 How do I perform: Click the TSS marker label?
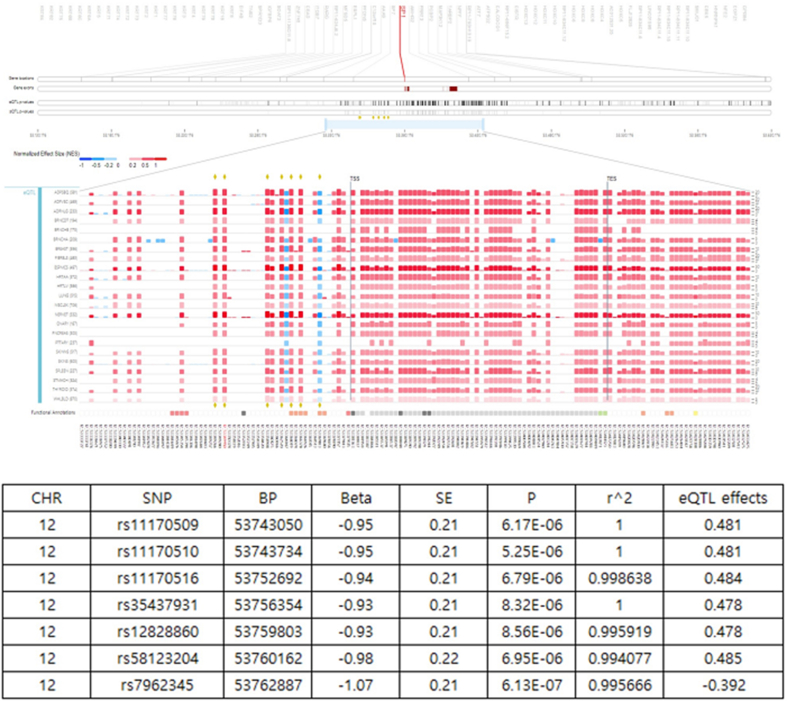click(x=355, y=179)
